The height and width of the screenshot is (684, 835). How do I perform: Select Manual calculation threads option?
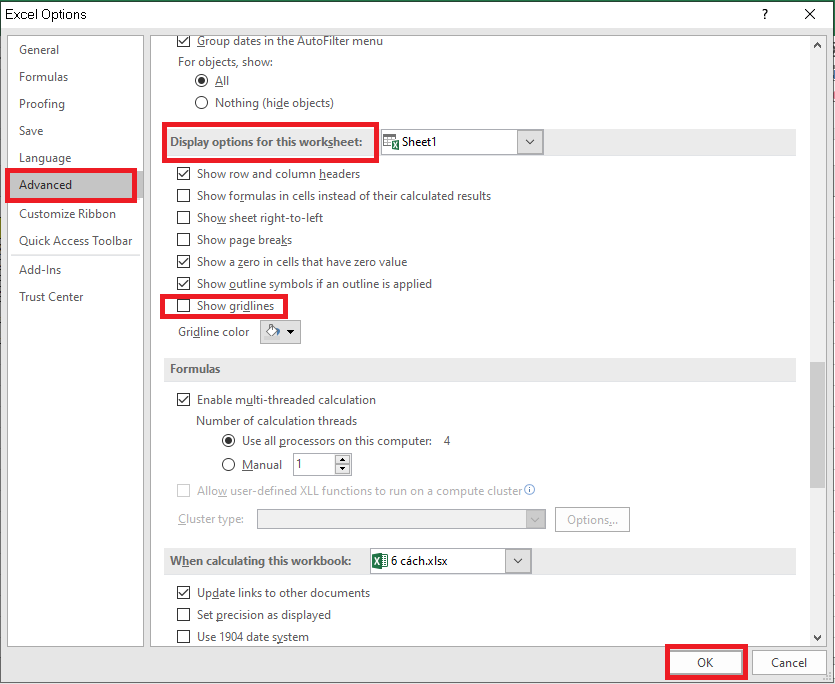(227, 464)
